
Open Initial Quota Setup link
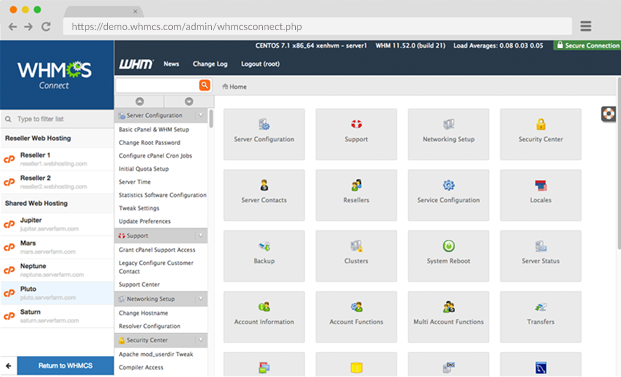point(144,169)
